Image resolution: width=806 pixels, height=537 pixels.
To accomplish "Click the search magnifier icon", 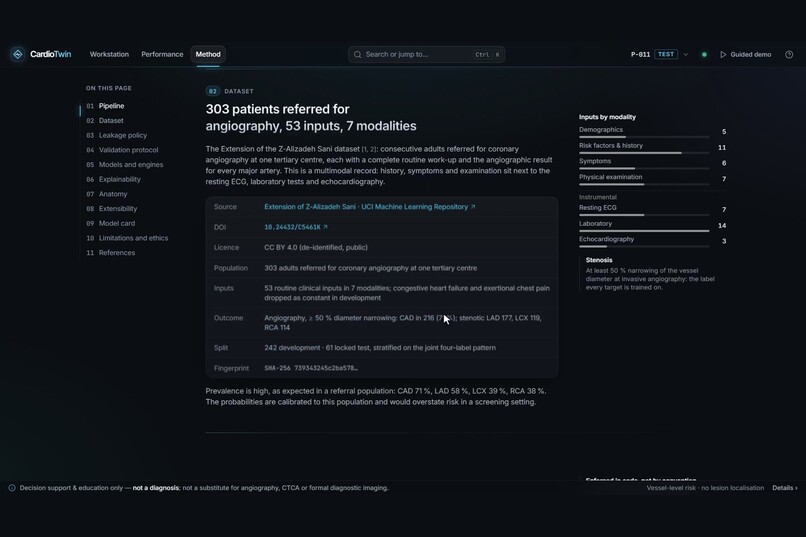I will [x=358, y=54].
